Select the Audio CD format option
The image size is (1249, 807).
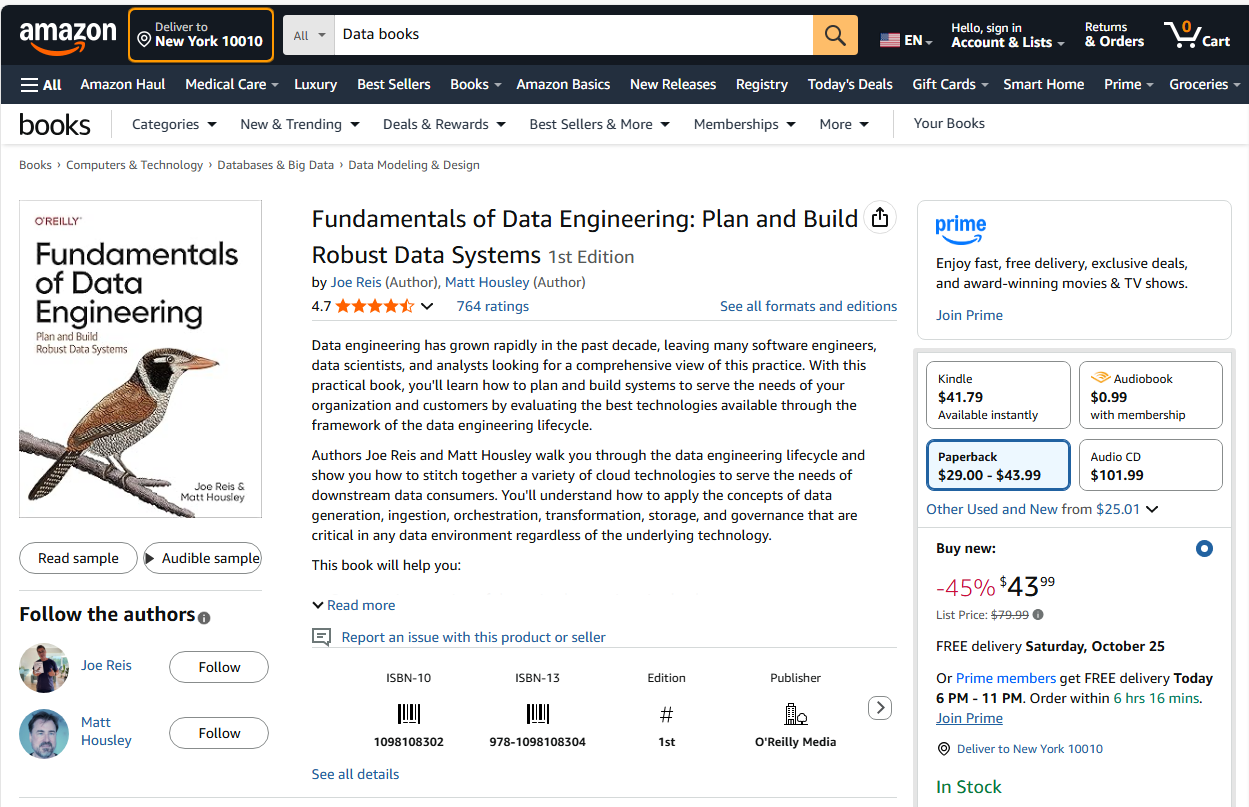(x=1151, y=465)
